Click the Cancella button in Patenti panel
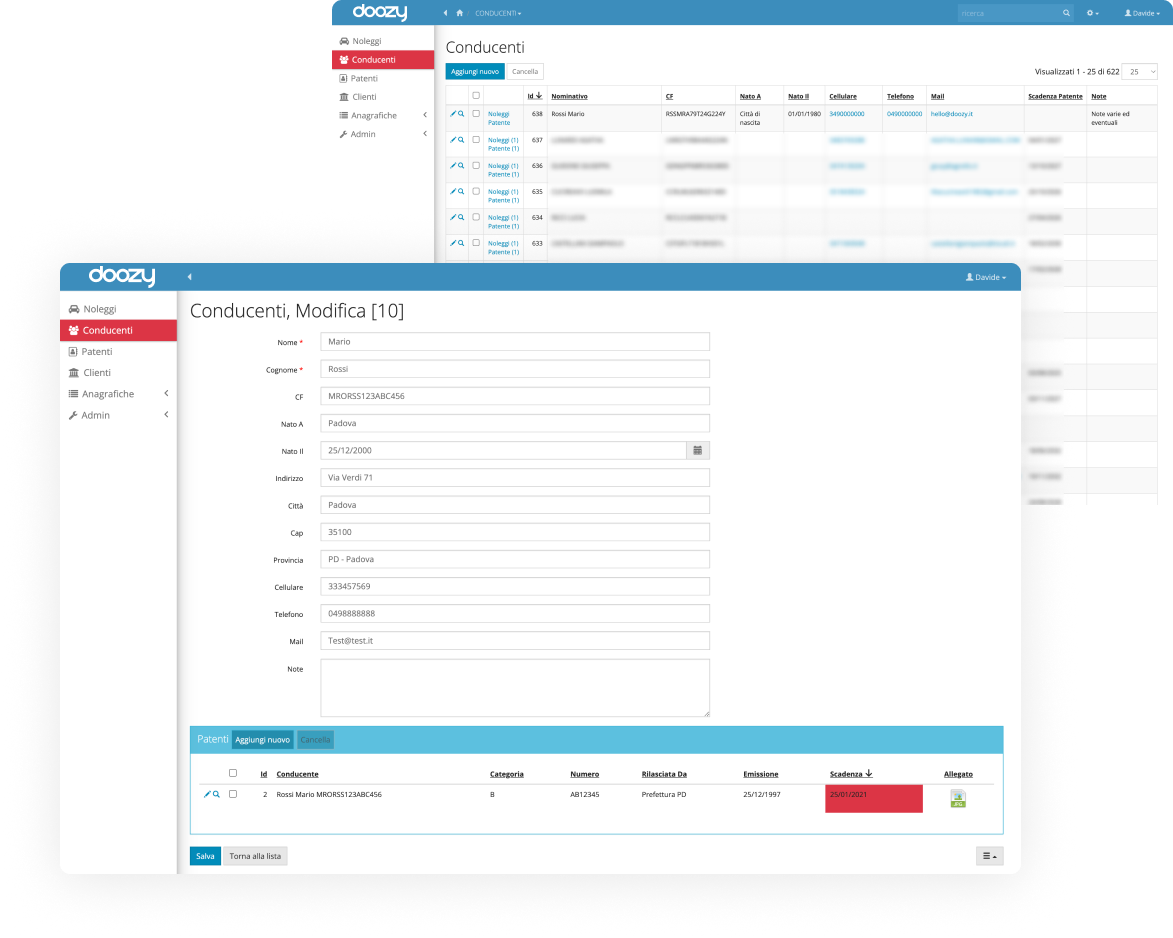The width and height of the screenshot is (1173, 938). 315,740
